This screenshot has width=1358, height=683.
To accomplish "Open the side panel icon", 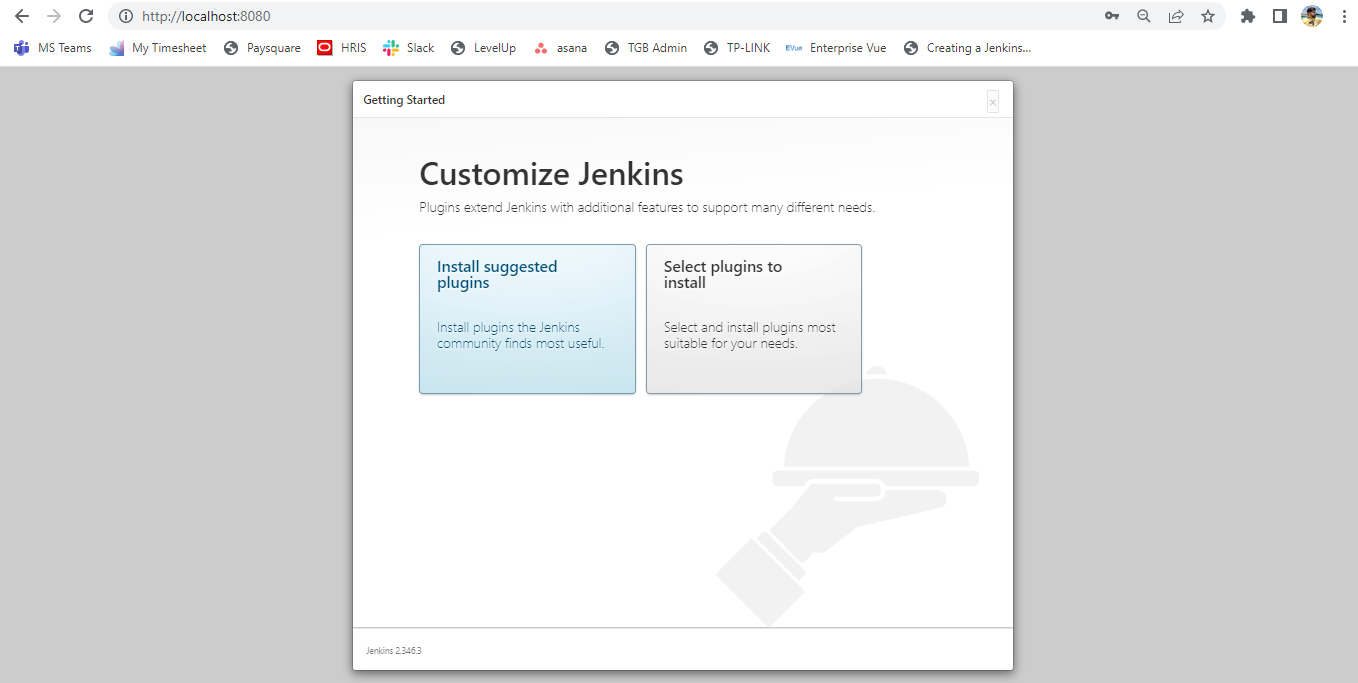I will (x=1280, y=16).
